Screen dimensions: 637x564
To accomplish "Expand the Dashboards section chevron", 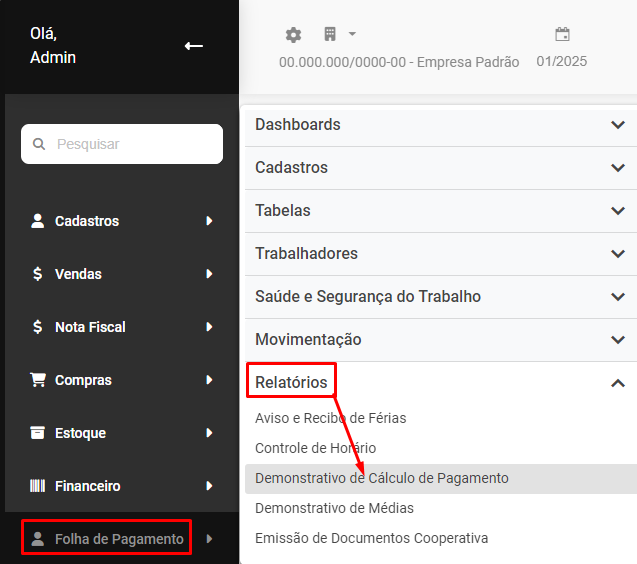I will click(618, 125).
